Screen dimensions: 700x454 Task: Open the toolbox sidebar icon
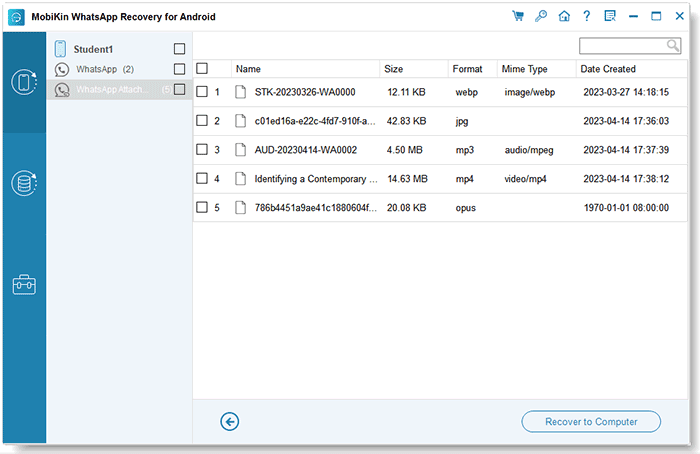click(x=24, y=285)
